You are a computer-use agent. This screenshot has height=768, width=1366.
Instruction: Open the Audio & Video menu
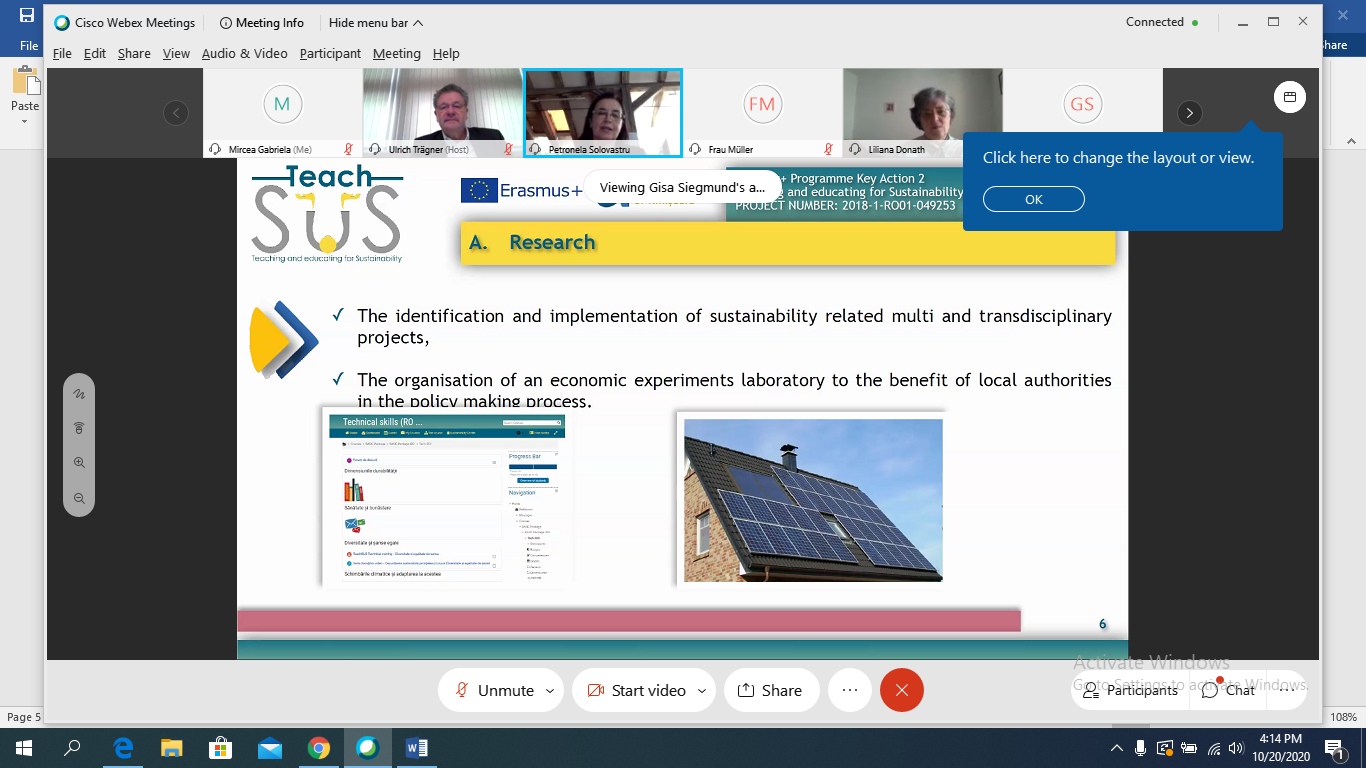(245, 54)
